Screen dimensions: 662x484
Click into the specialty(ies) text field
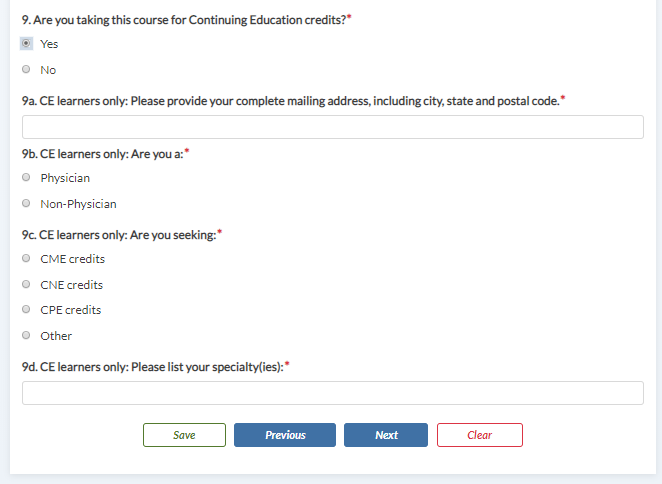[332, 393]
